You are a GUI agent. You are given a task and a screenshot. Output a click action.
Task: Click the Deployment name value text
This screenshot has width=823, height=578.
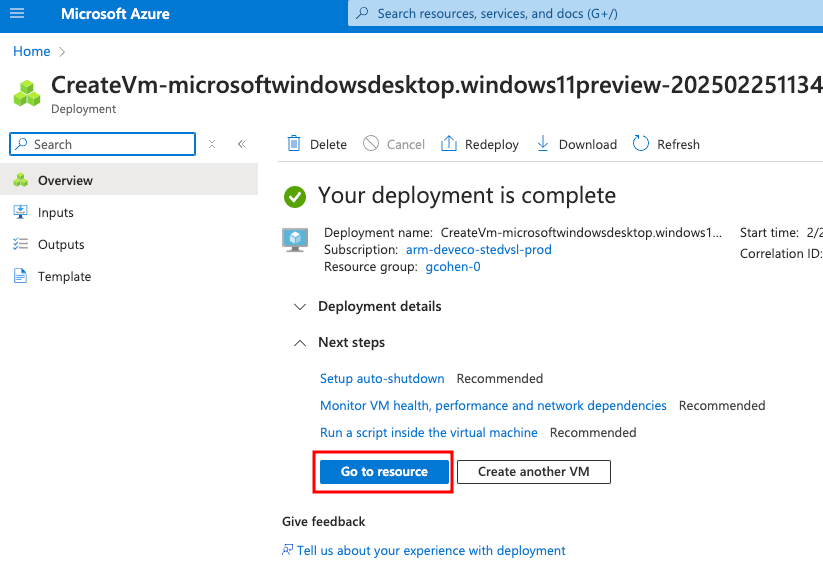tap(581, 233)
